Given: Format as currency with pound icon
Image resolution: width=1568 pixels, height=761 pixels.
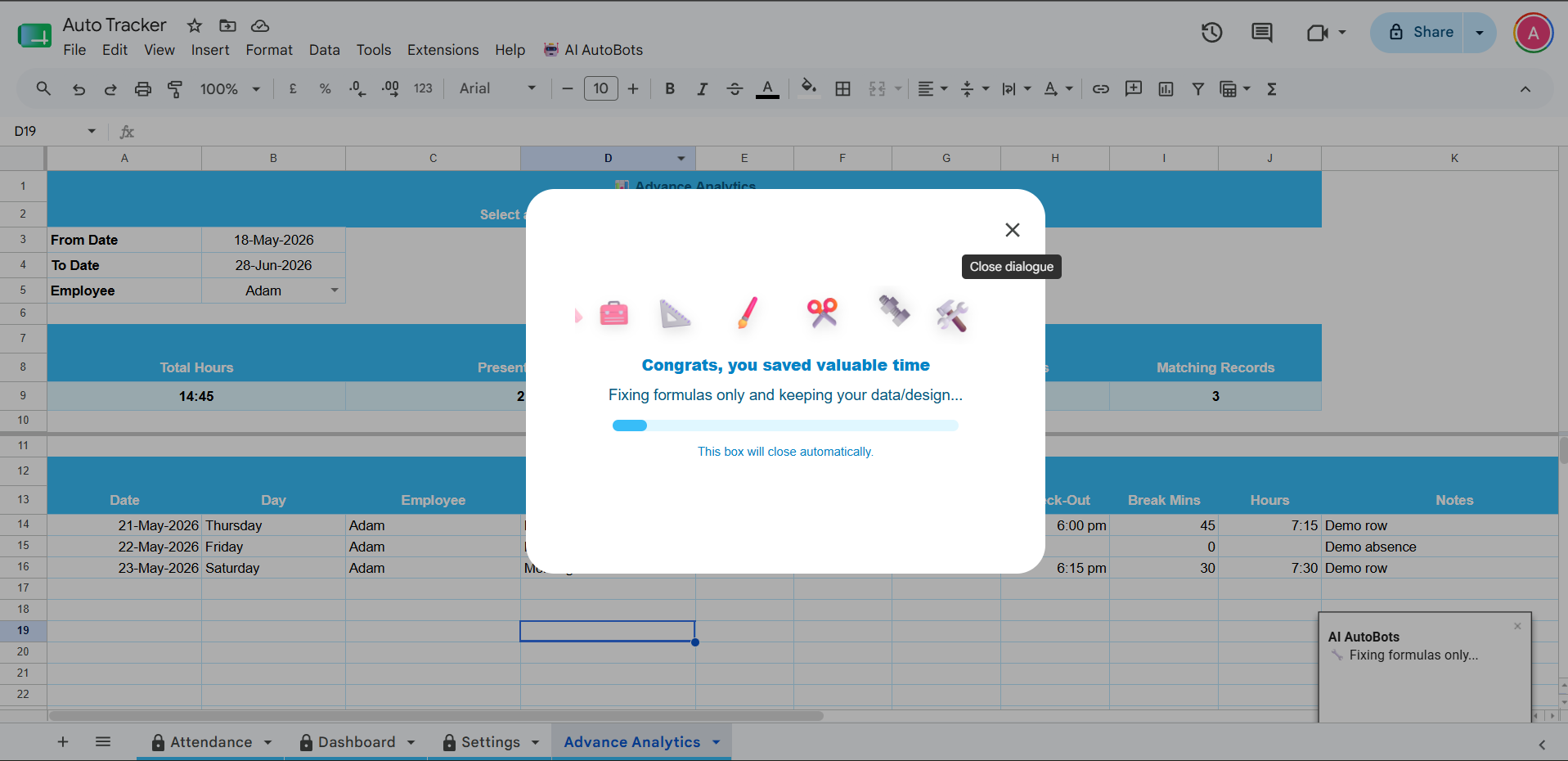Looking at the screenshot, I should click(293, 88).
